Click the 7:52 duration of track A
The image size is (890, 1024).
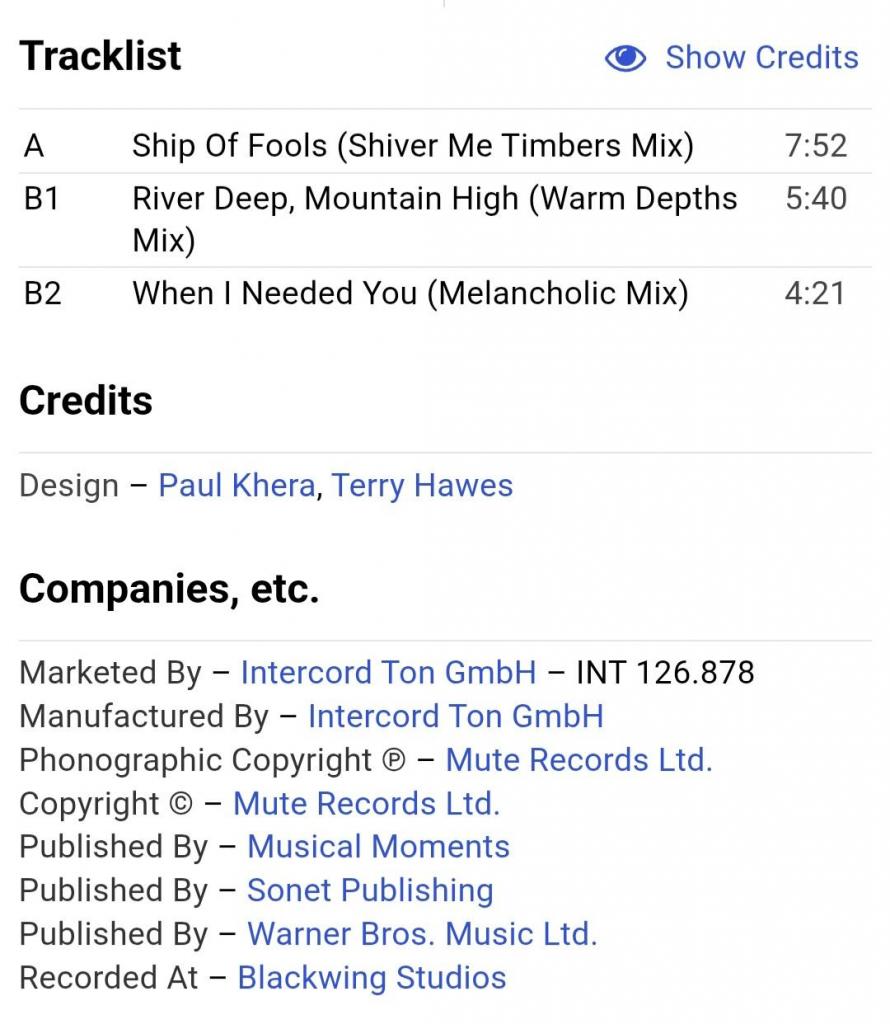pyautogui.click(x=816, y=145)
